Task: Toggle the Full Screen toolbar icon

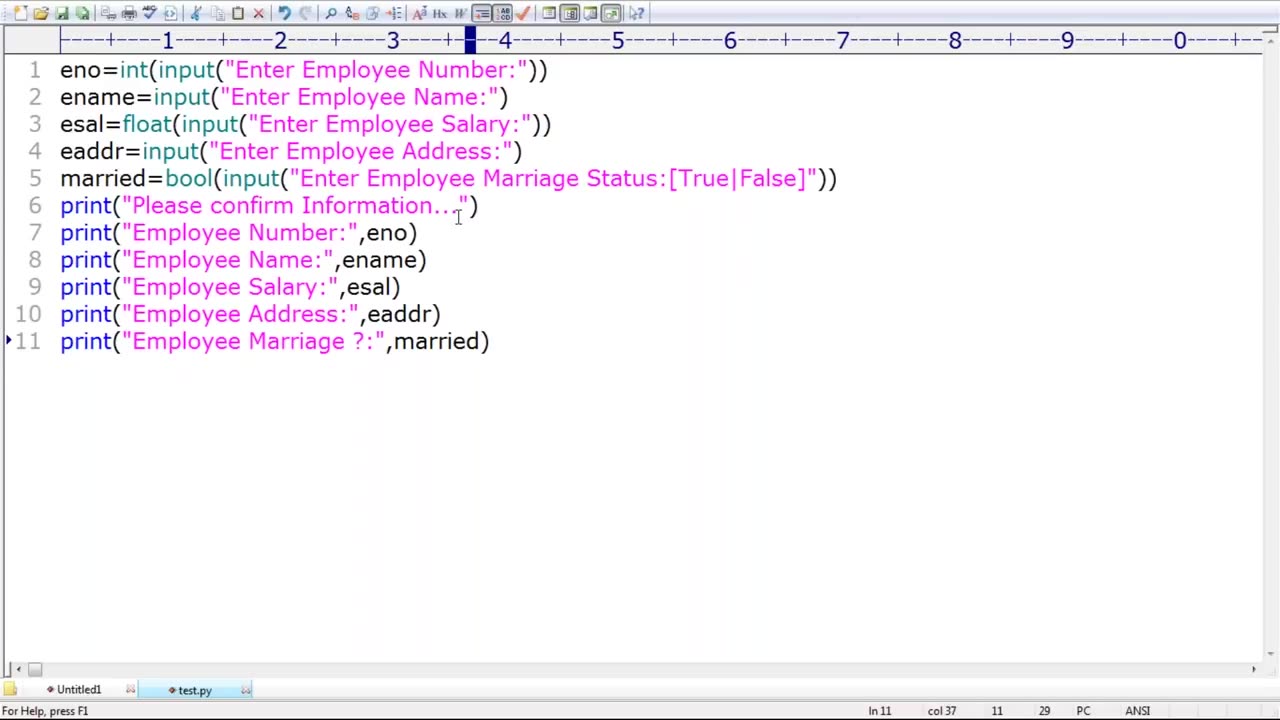Action: 611,13
